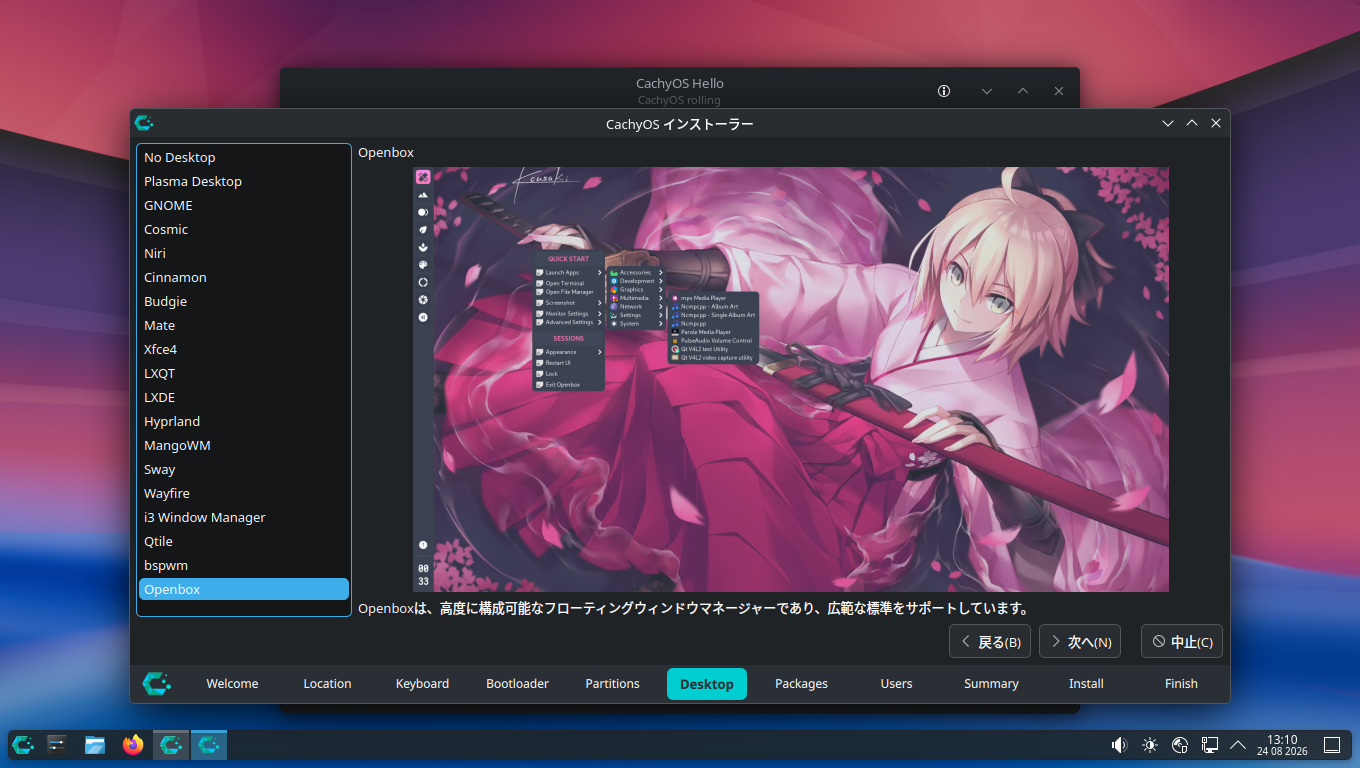Open the display configuration tray icon
Screen dimensions: 1360x768
click(x=1209, y=744)
